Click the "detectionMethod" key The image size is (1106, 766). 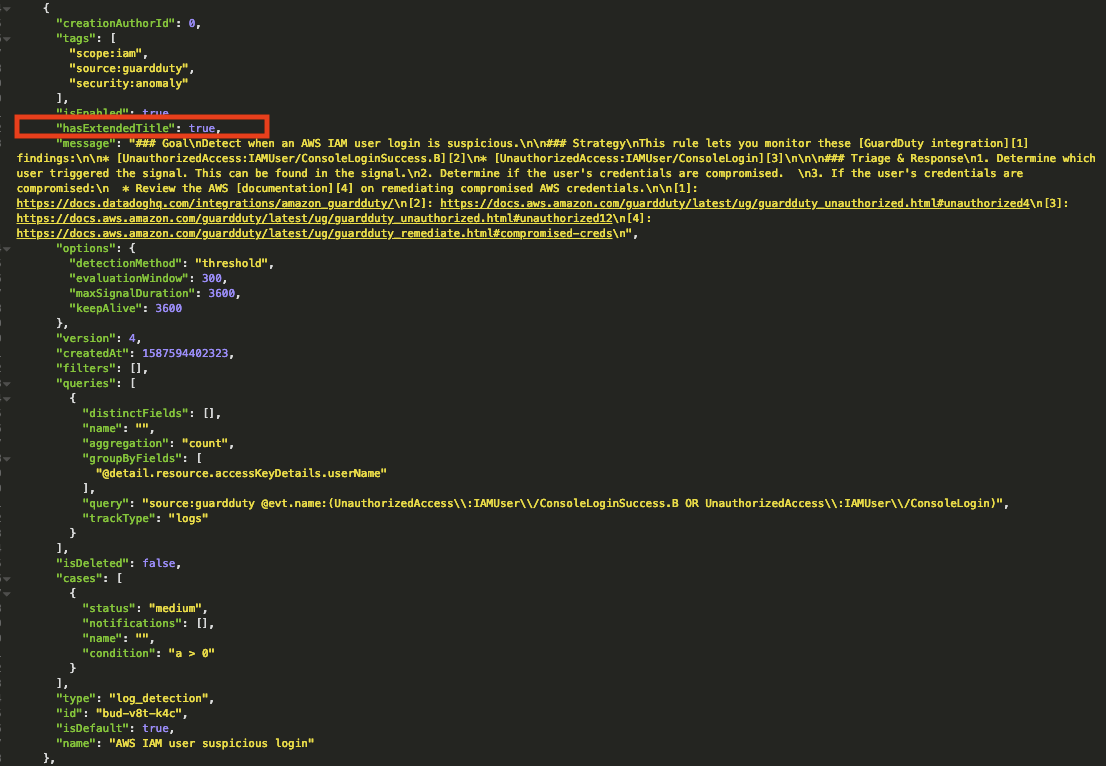tap(126, 263)
